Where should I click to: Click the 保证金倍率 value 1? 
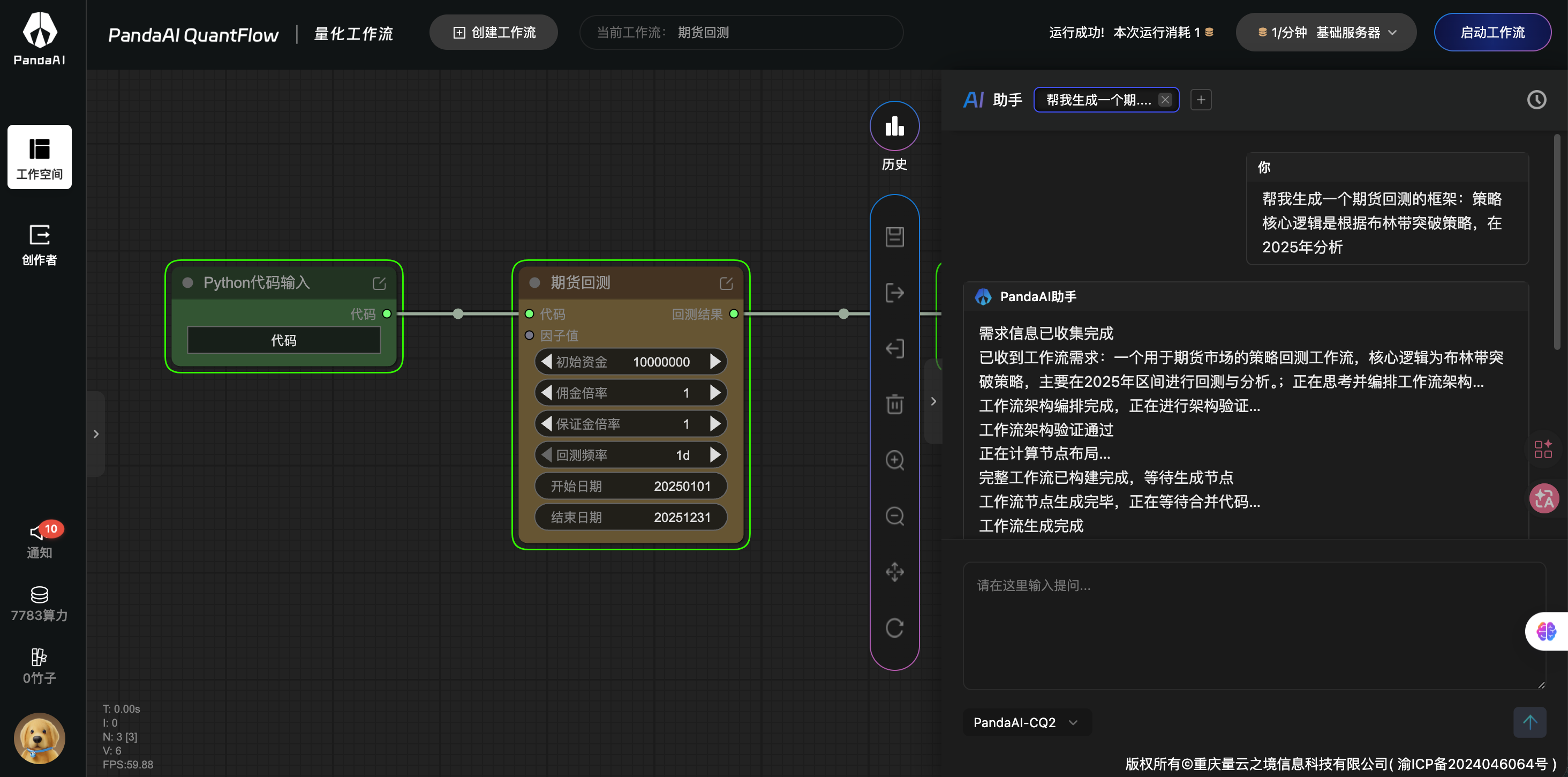point(686,424)
